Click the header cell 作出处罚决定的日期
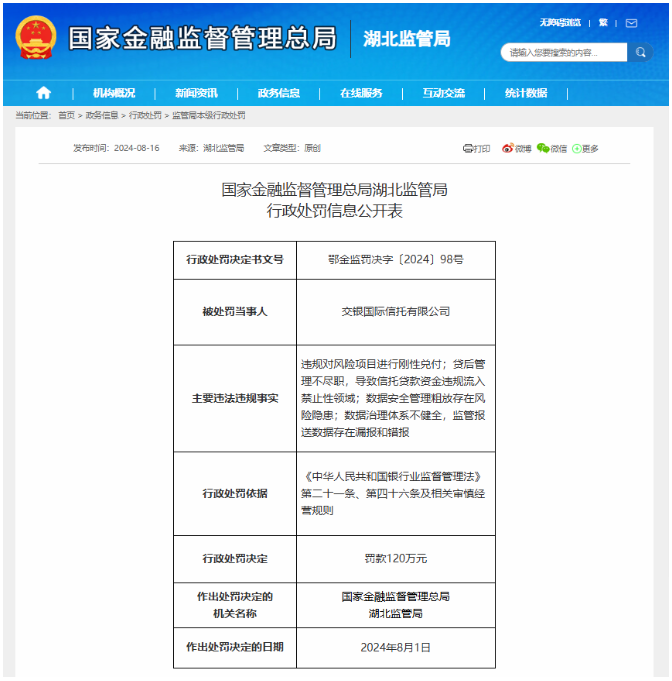The height and width of the screenshot is (681, 672). click(x=235, y=647)
